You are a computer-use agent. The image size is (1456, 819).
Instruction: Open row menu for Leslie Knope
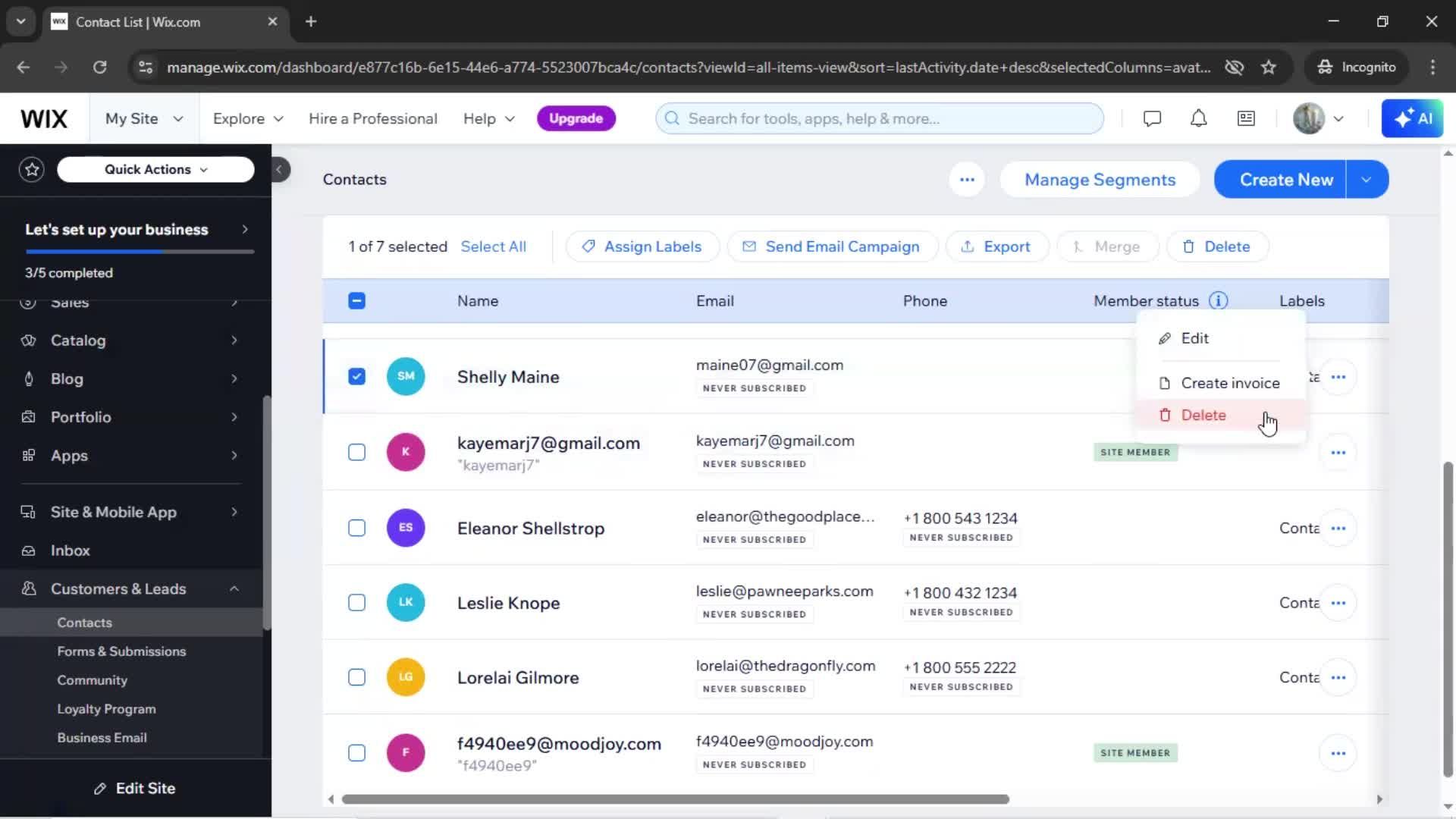[x=1338, y=603]
